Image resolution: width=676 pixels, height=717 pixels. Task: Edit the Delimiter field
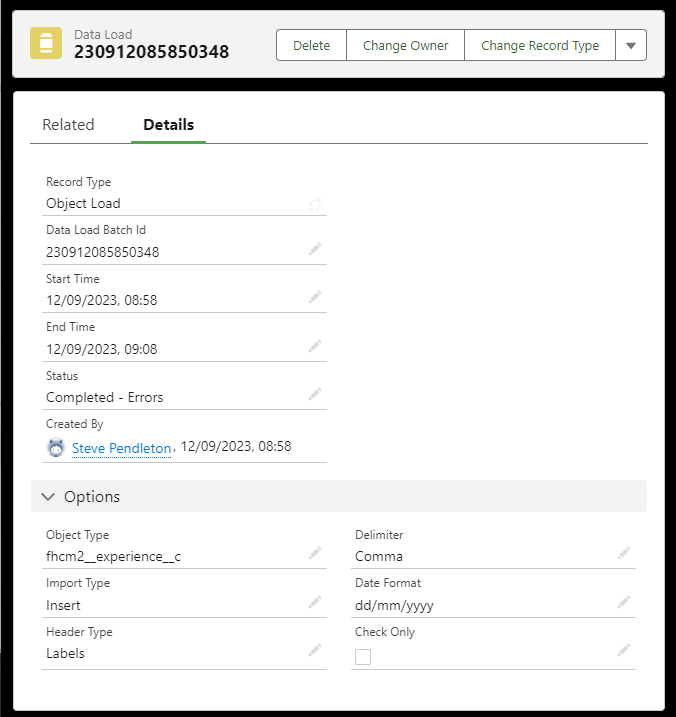624,553
